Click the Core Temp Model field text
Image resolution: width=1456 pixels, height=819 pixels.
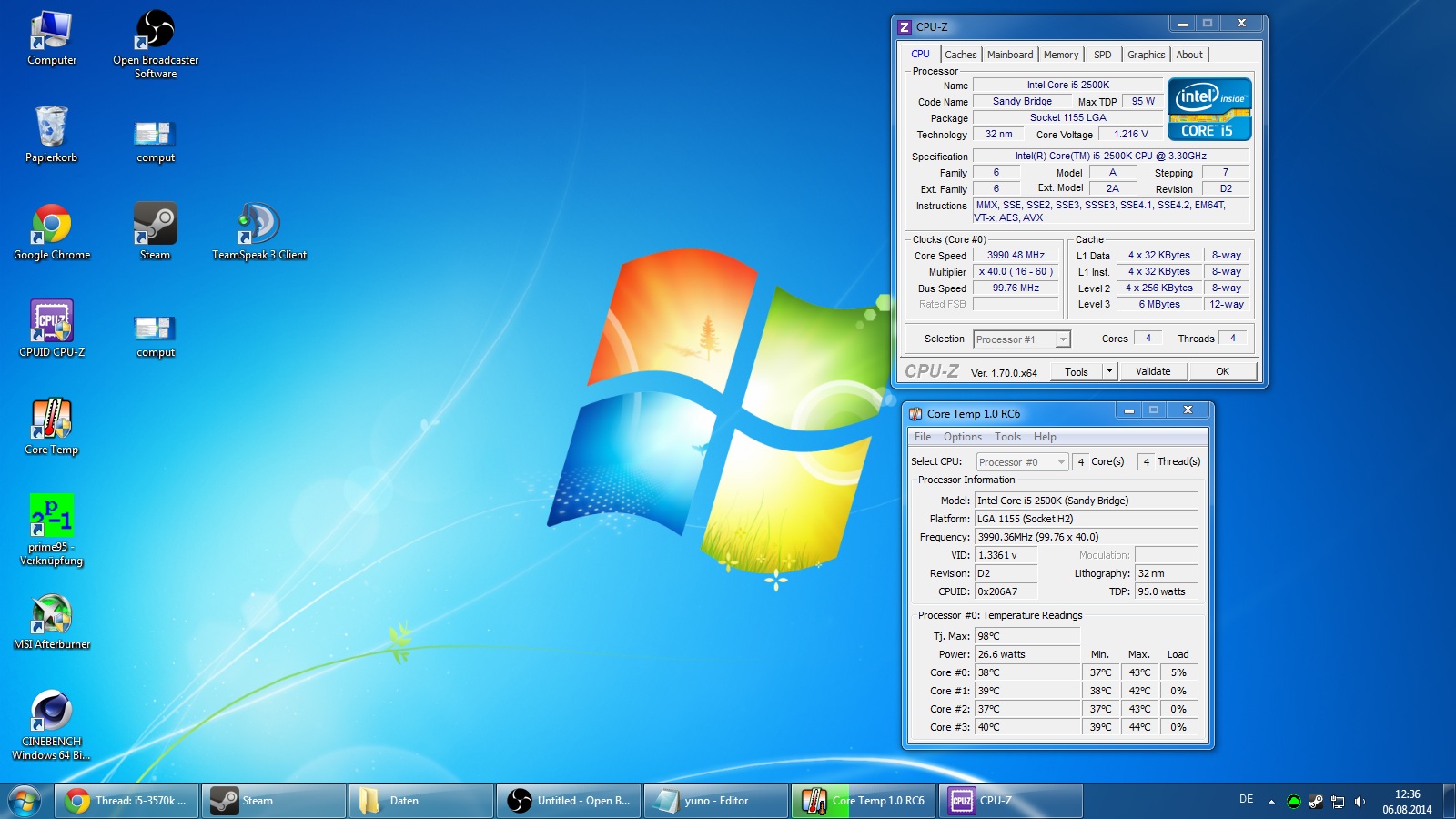(x=1087, y=500)
